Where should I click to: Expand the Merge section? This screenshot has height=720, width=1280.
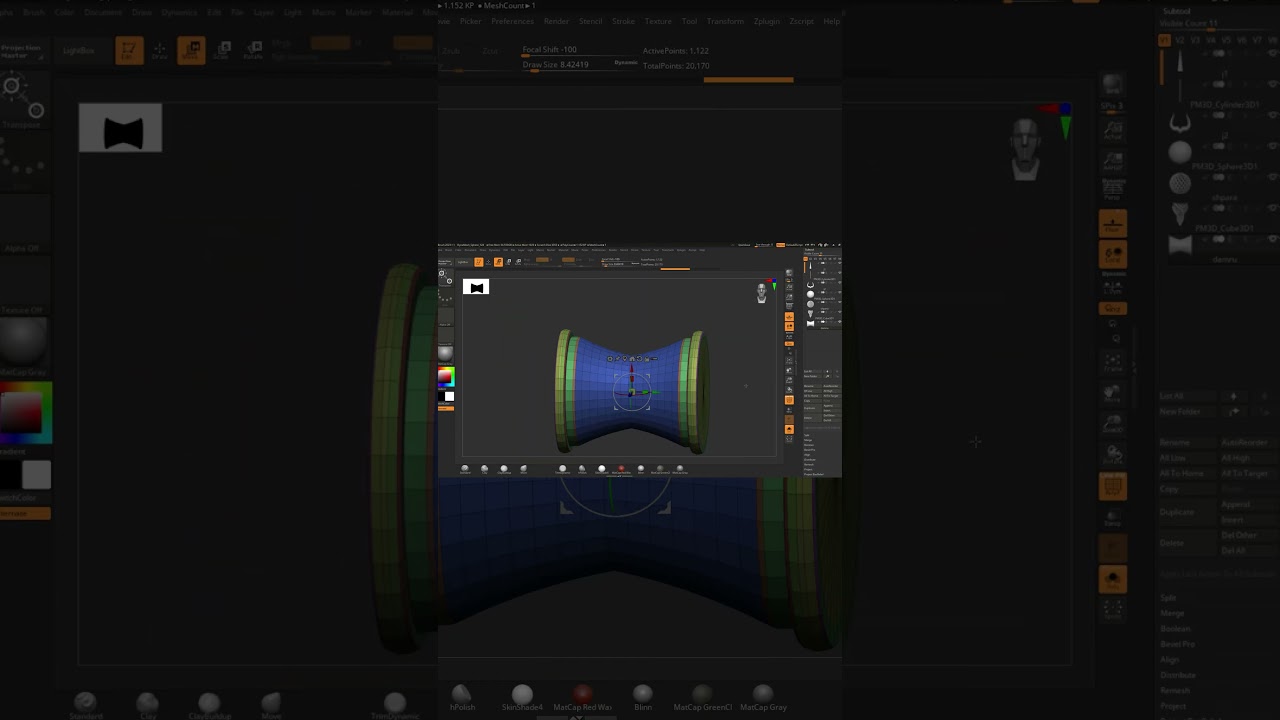(1172, 613)
